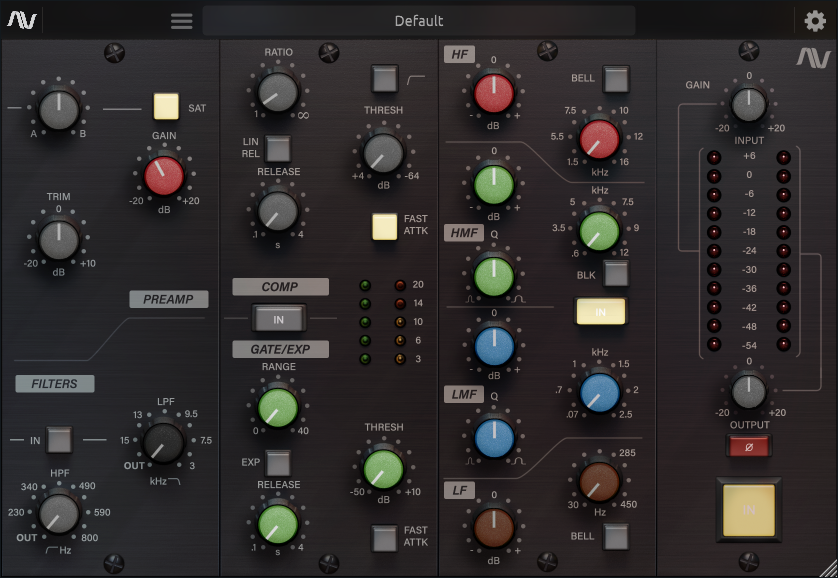The width and height of the screenshot is (838, 578).
Task: Click the logo in the top-left corner
Action: tap(22, 21)
